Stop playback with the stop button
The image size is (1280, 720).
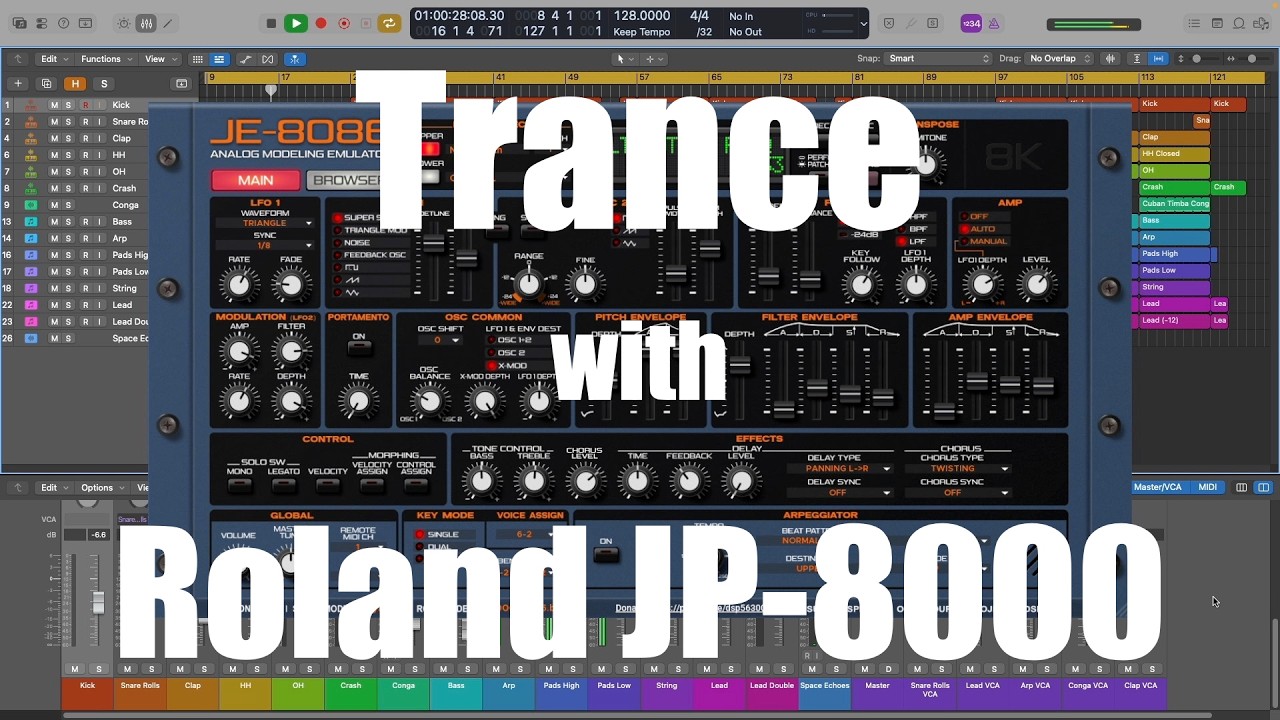click(271, 23)
